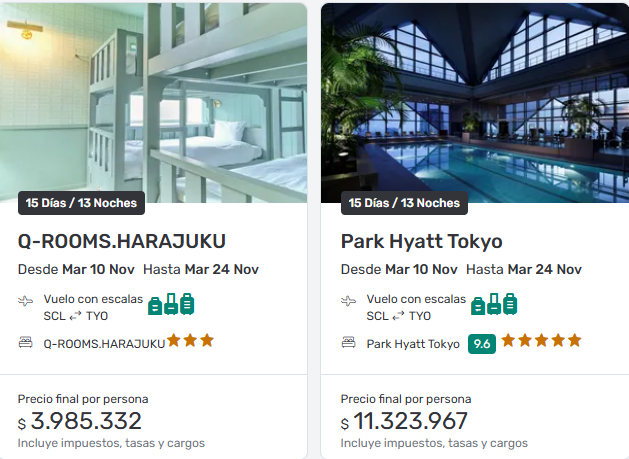Click the 9.6 rating badge
629x459 pixels.
(482, 343)
